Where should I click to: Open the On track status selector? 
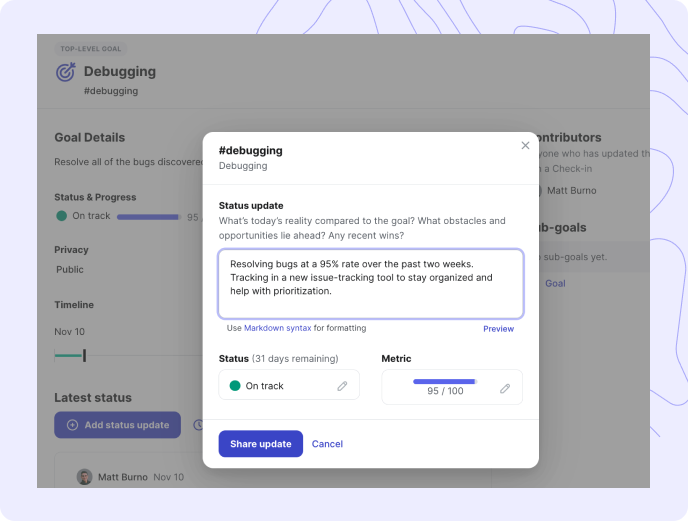(289, 385)
